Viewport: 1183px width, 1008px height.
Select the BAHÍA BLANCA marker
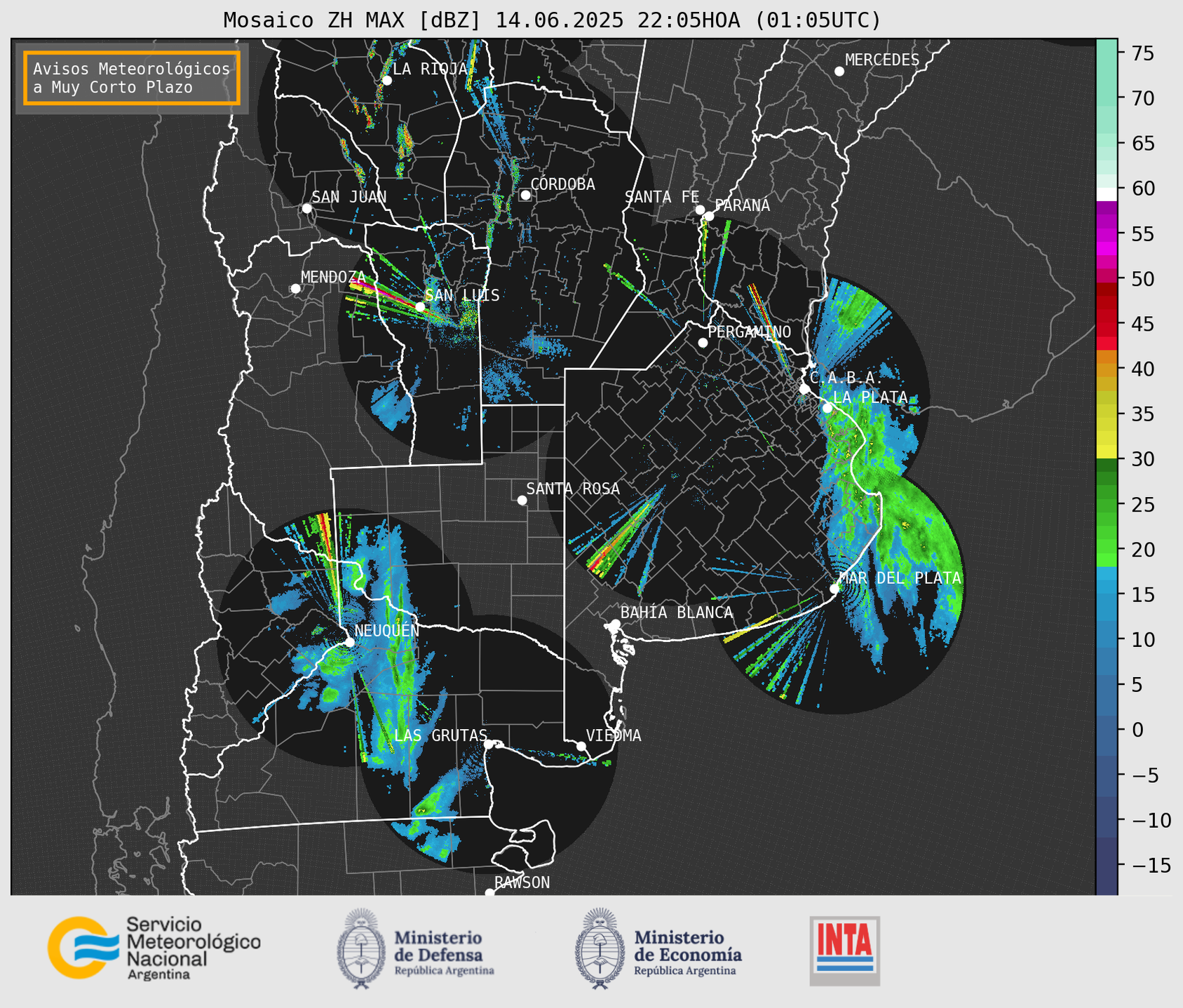tap(615, 624)
